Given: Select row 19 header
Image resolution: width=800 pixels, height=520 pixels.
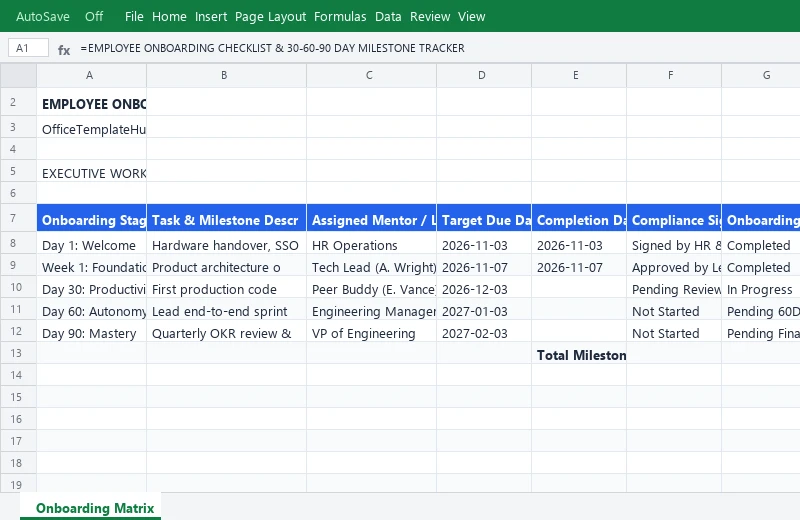Looking at the screenshot, I should tap(18, 484).
